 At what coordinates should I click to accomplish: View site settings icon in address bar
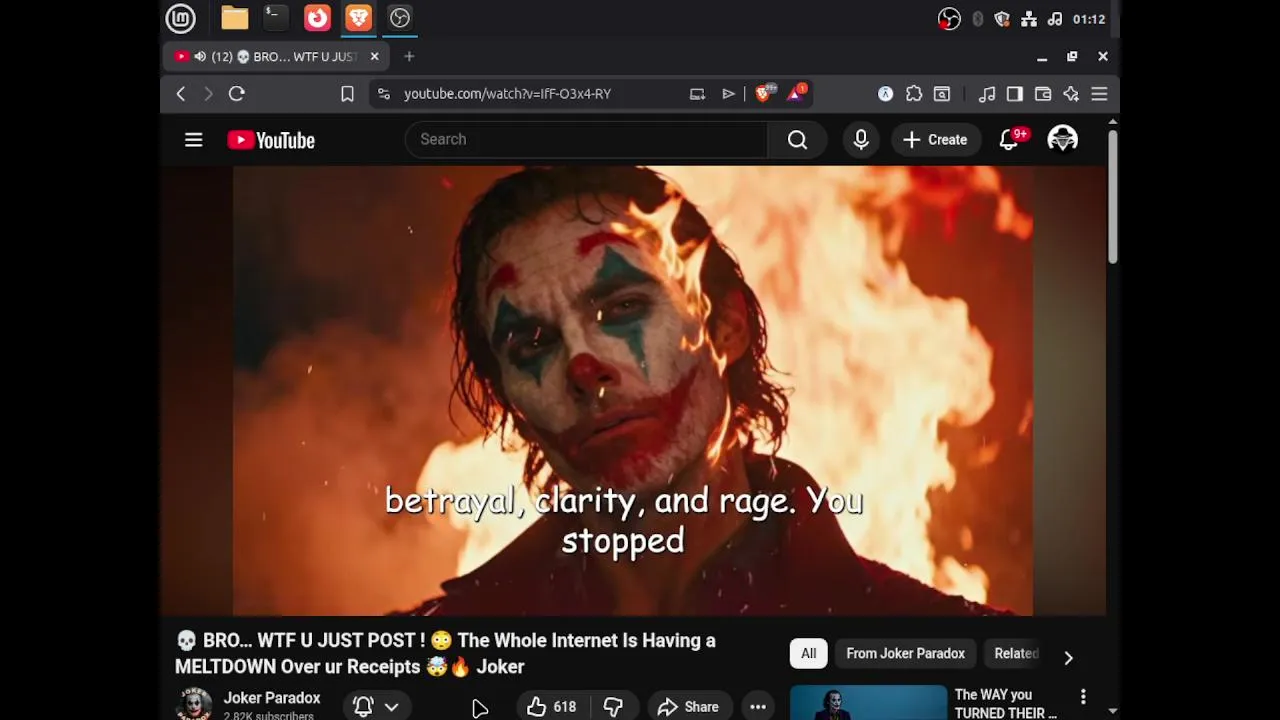pos(383,94)
